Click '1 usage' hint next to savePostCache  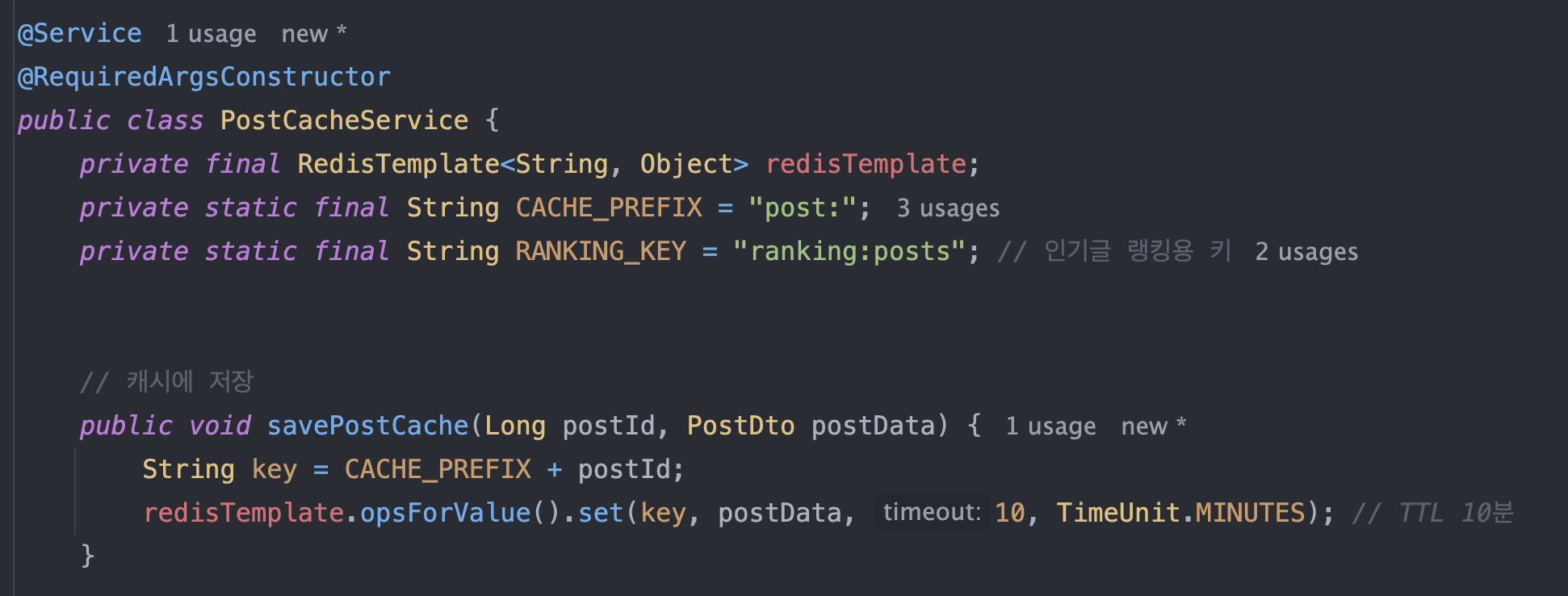click(1050, 426)
